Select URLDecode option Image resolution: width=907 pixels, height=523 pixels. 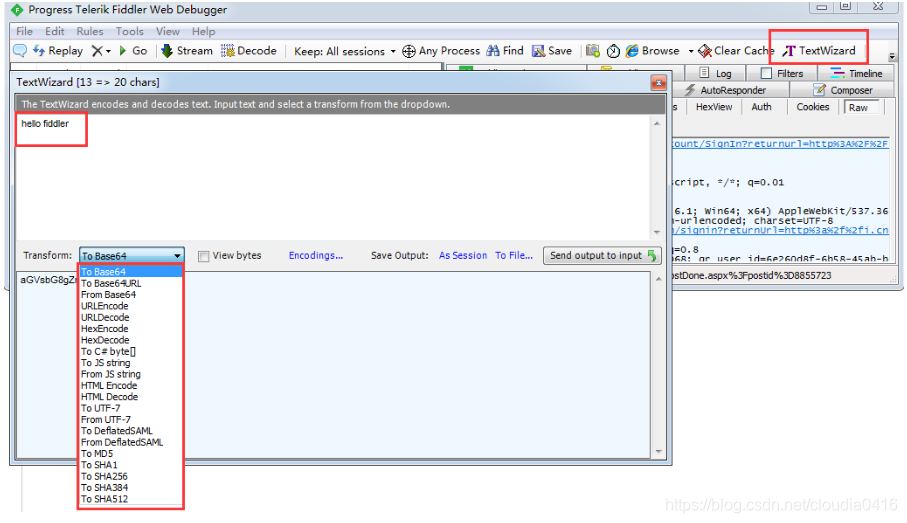tap(131, 318)
